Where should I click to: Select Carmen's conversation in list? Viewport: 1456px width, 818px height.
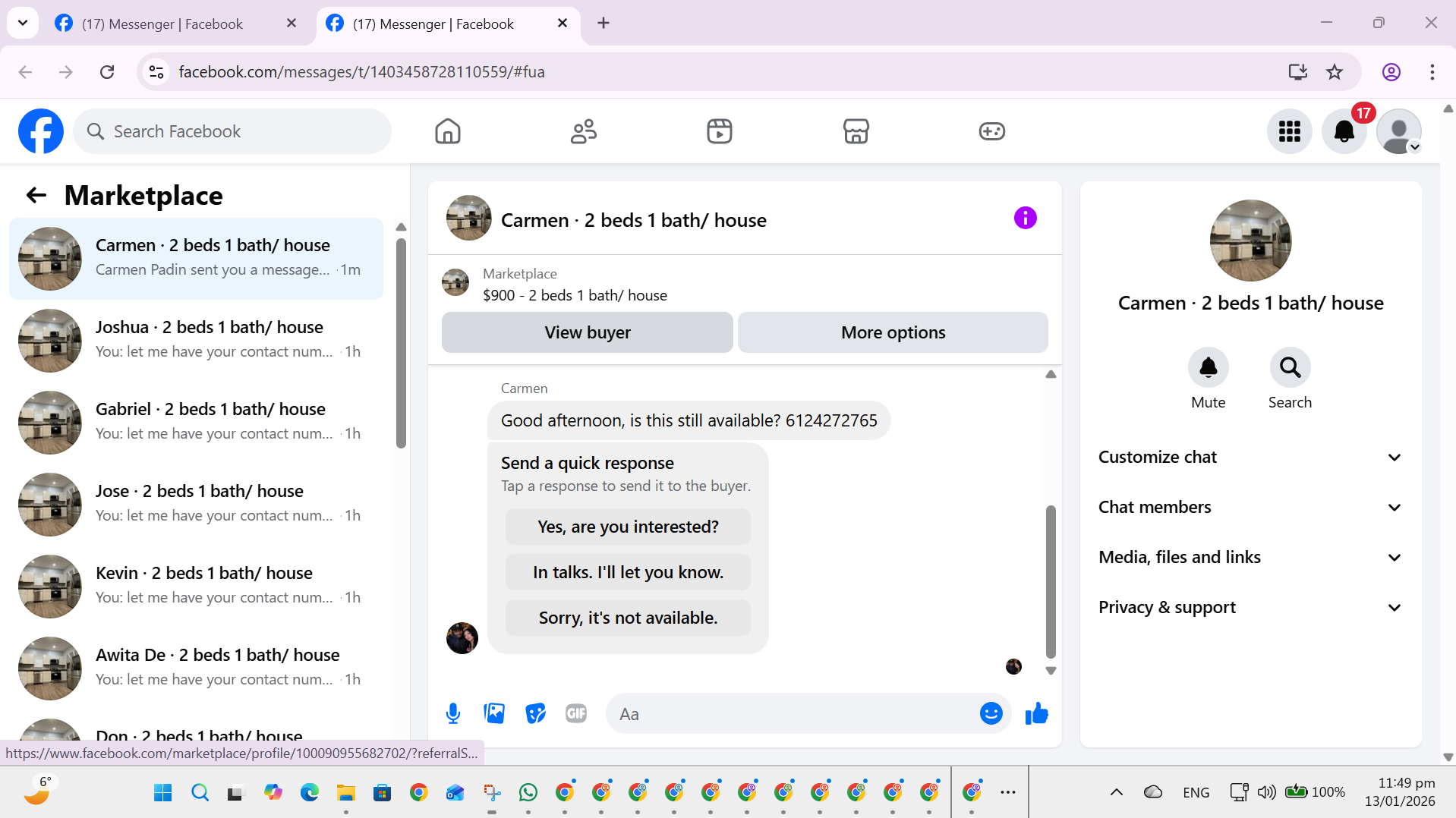click(x=197, y=258)
